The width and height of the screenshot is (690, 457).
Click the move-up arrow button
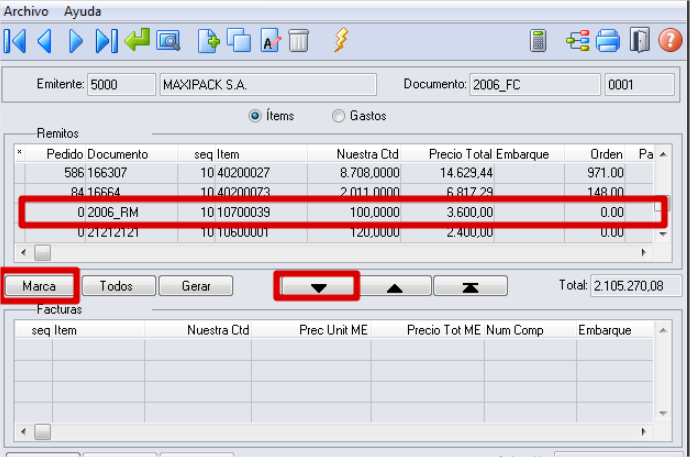pos(395,286)
